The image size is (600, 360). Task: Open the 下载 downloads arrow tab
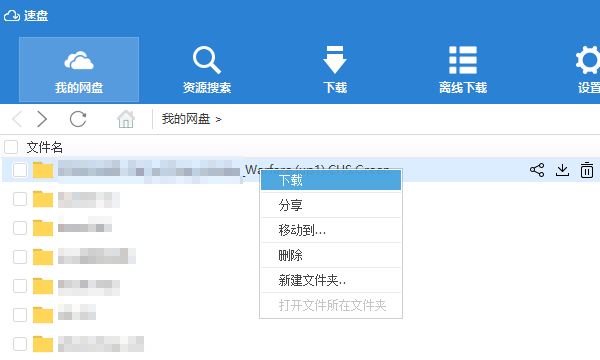pos(335,69)
